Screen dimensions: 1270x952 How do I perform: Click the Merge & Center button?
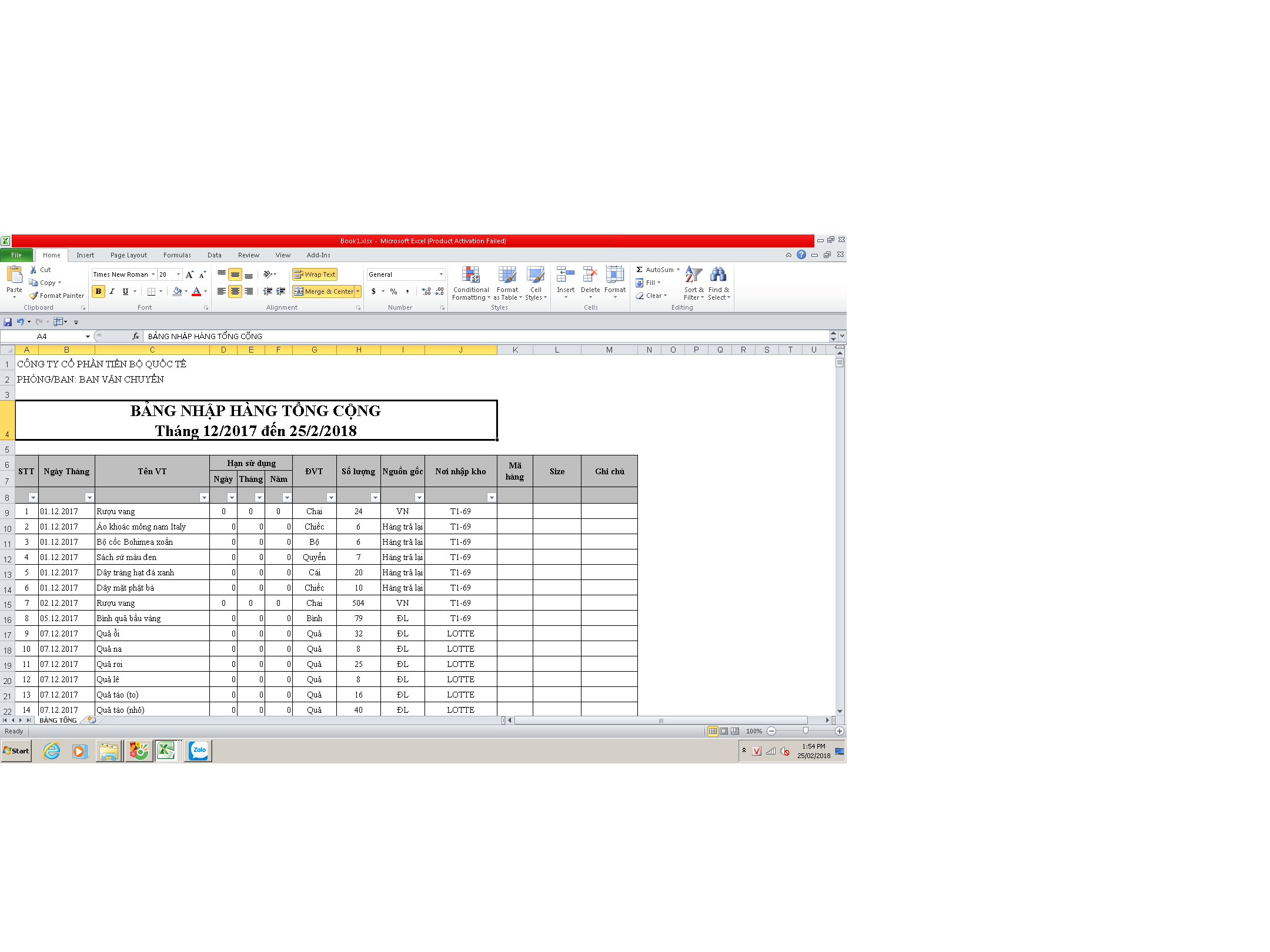(323, 291)
